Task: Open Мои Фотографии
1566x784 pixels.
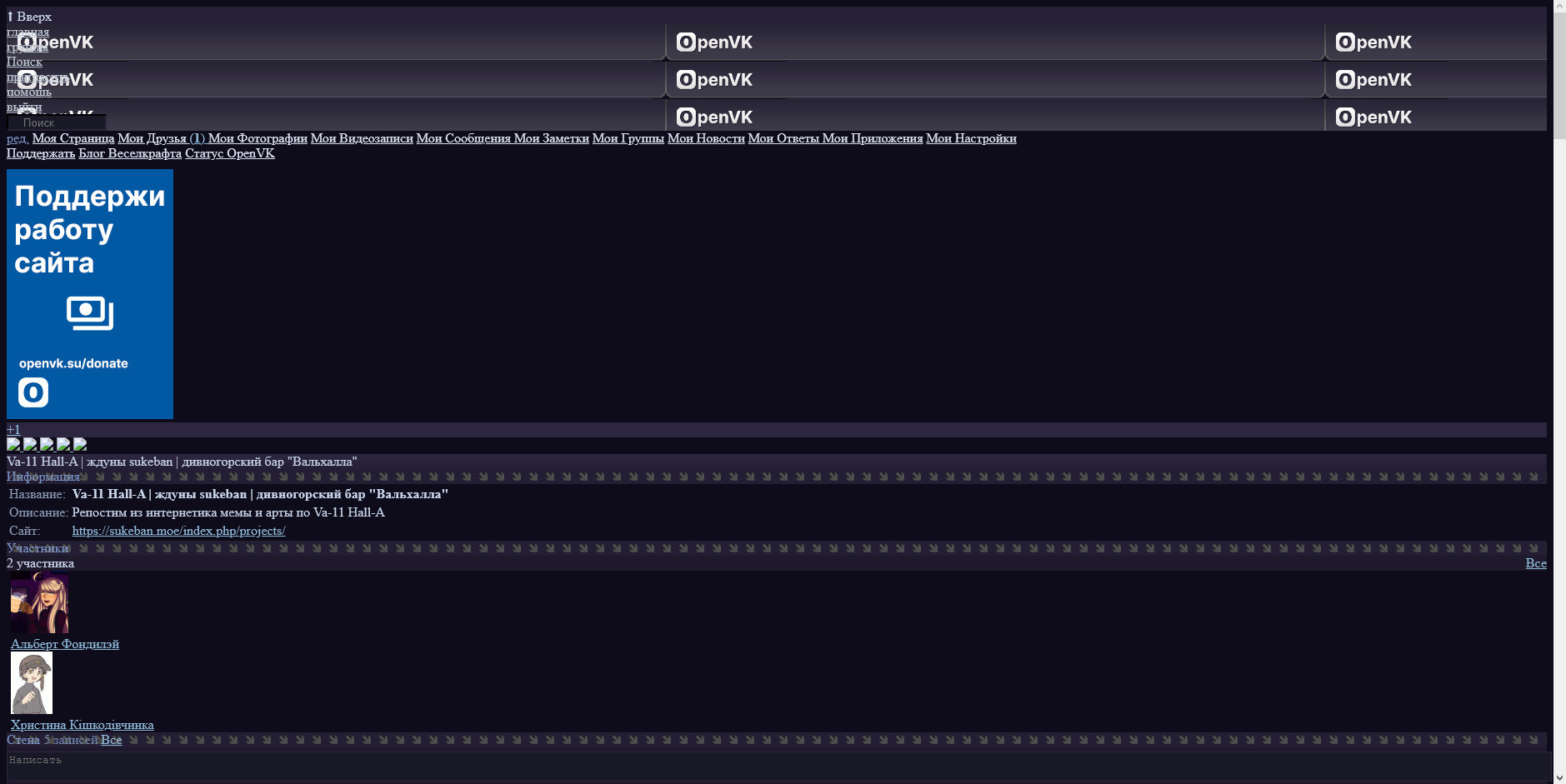Action: click(x=258, y=138)
